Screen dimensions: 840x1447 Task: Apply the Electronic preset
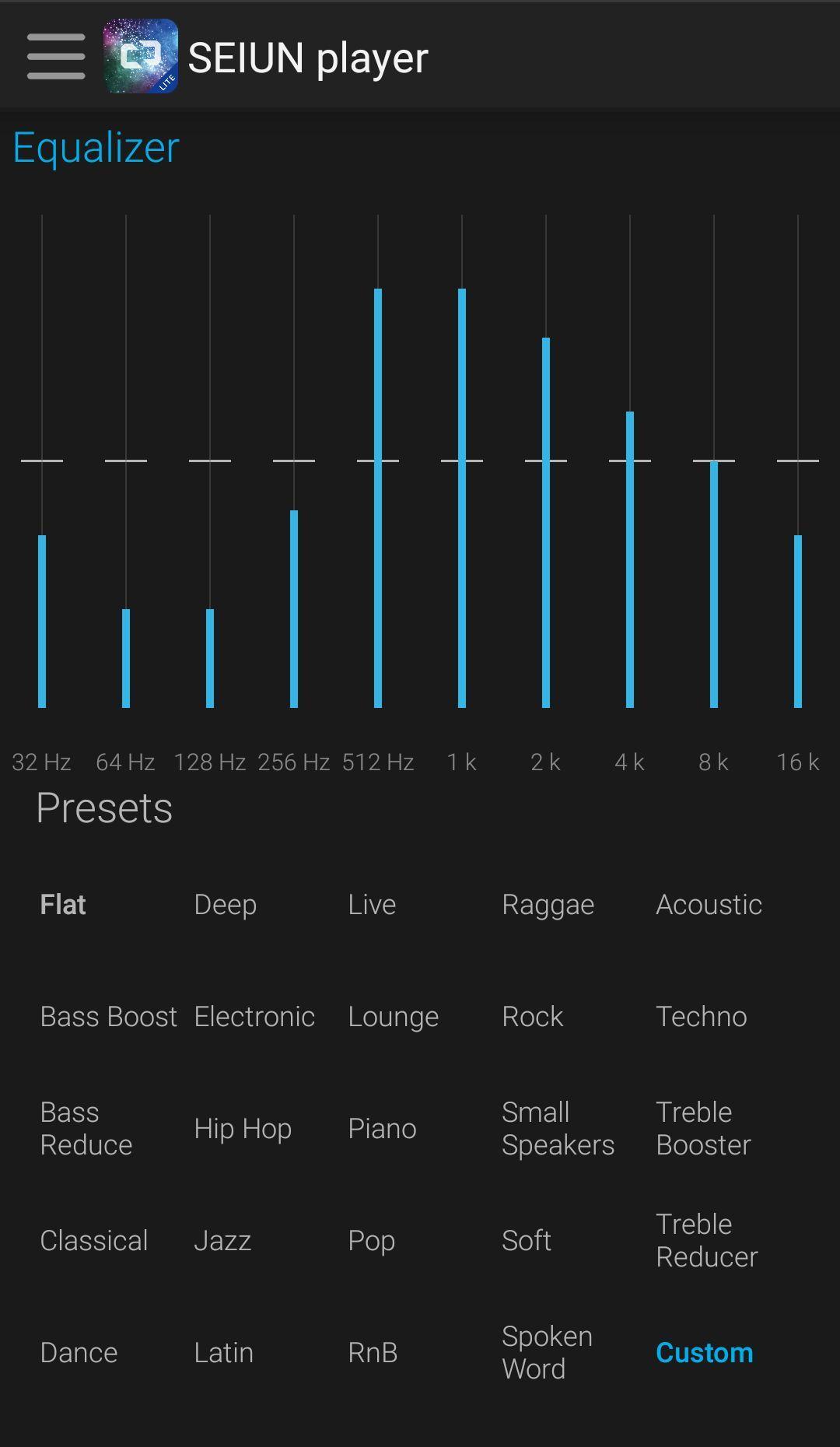(254, 1017)
